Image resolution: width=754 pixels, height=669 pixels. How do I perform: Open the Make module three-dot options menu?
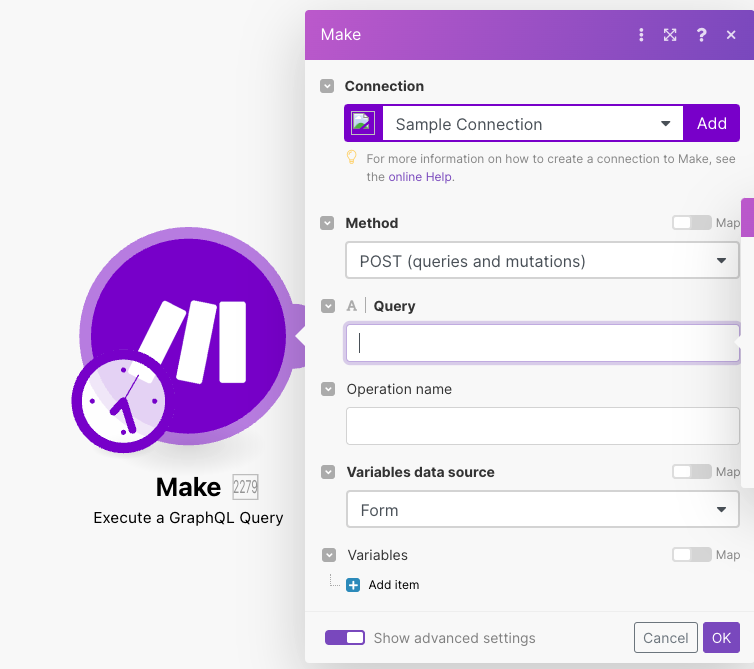(641, 35)
